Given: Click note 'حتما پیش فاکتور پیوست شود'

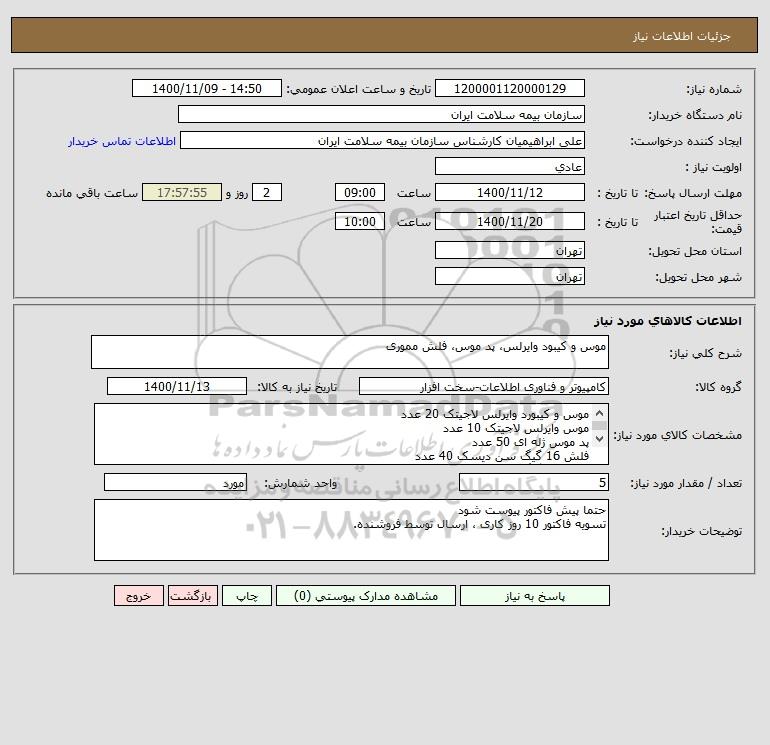Looking at the screenshot, I should coord(532,511).
